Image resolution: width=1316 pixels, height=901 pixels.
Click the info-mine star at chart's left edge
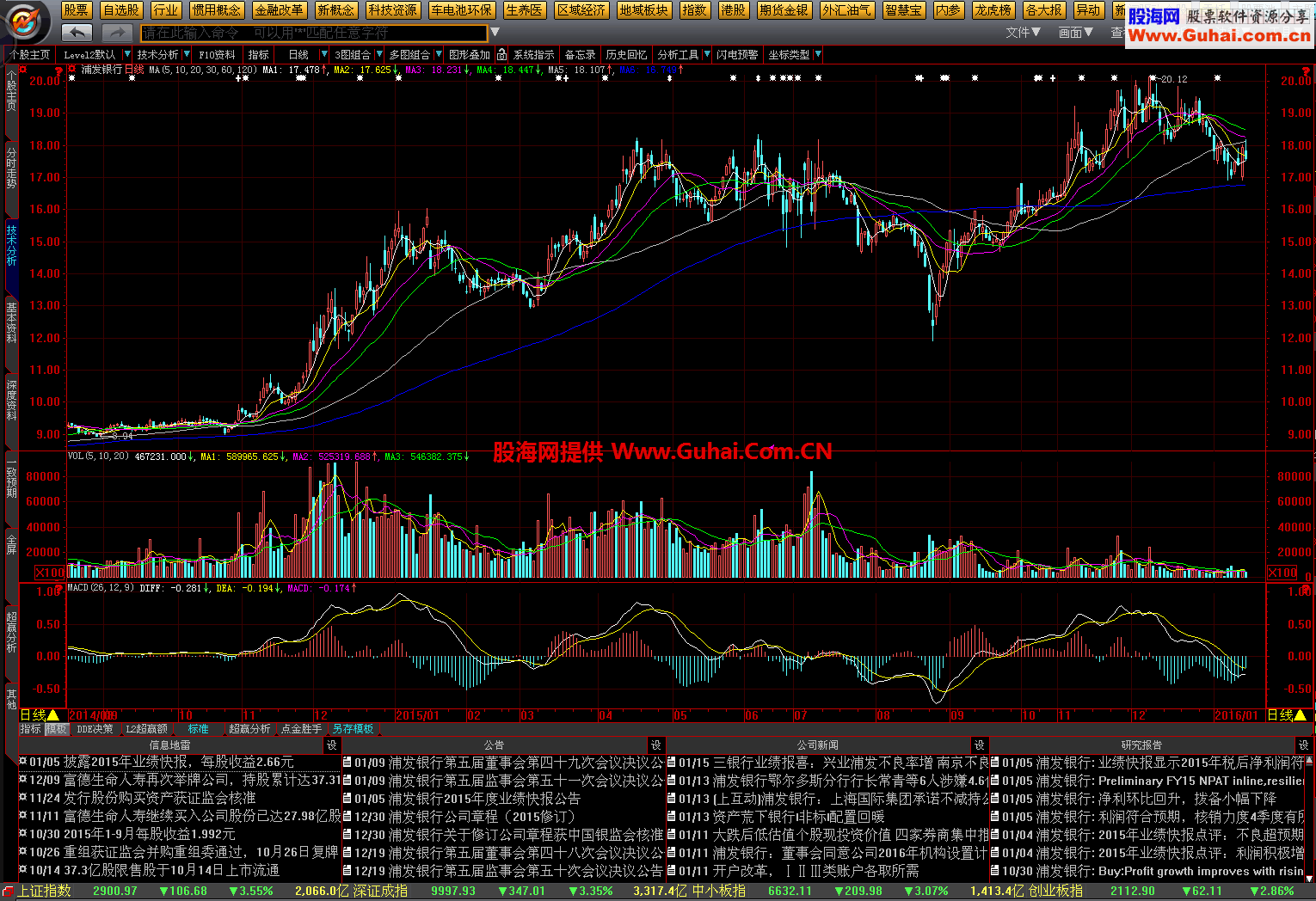point(72,78)
